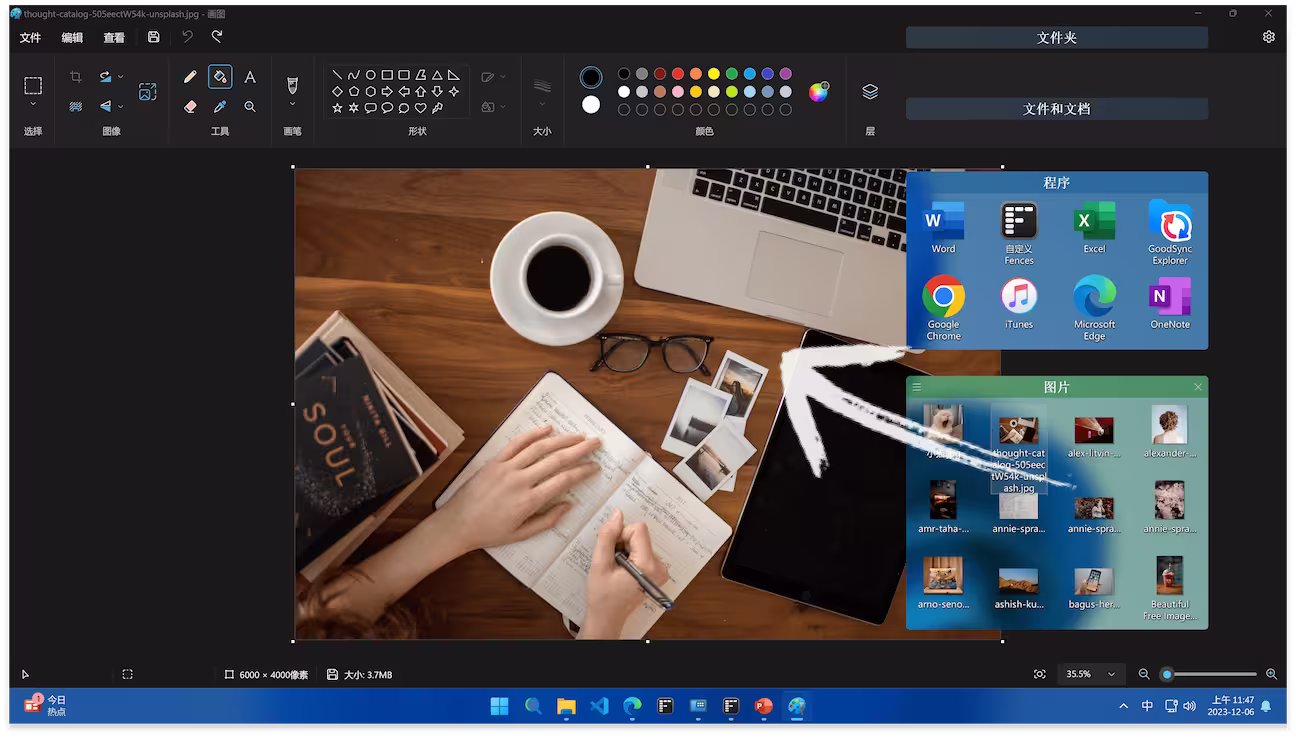This screenshot has width=1296, height=738.
Task: Click the remove background icon below Crop
Action: pyautogui.click(x=75, y=106)
